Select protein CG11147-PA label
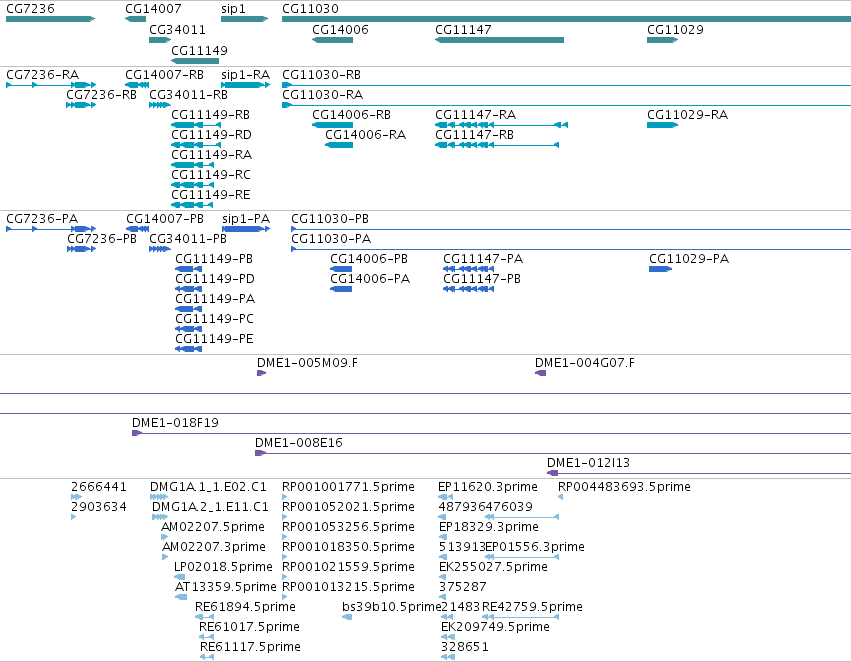This screenshot has height=662, width=851. 483,259
